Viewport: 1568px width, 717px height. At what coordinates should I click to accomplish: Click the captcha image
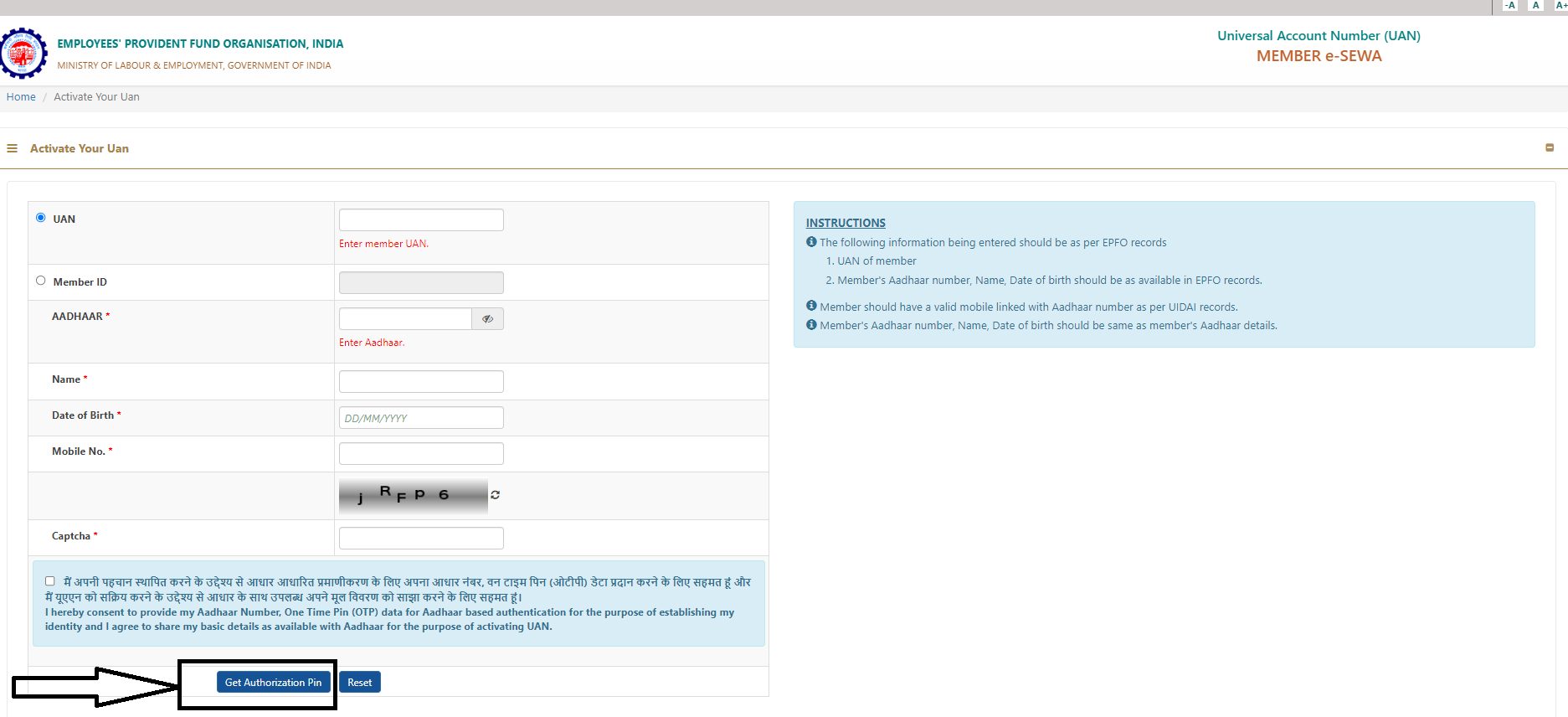[x=413, y=496]
